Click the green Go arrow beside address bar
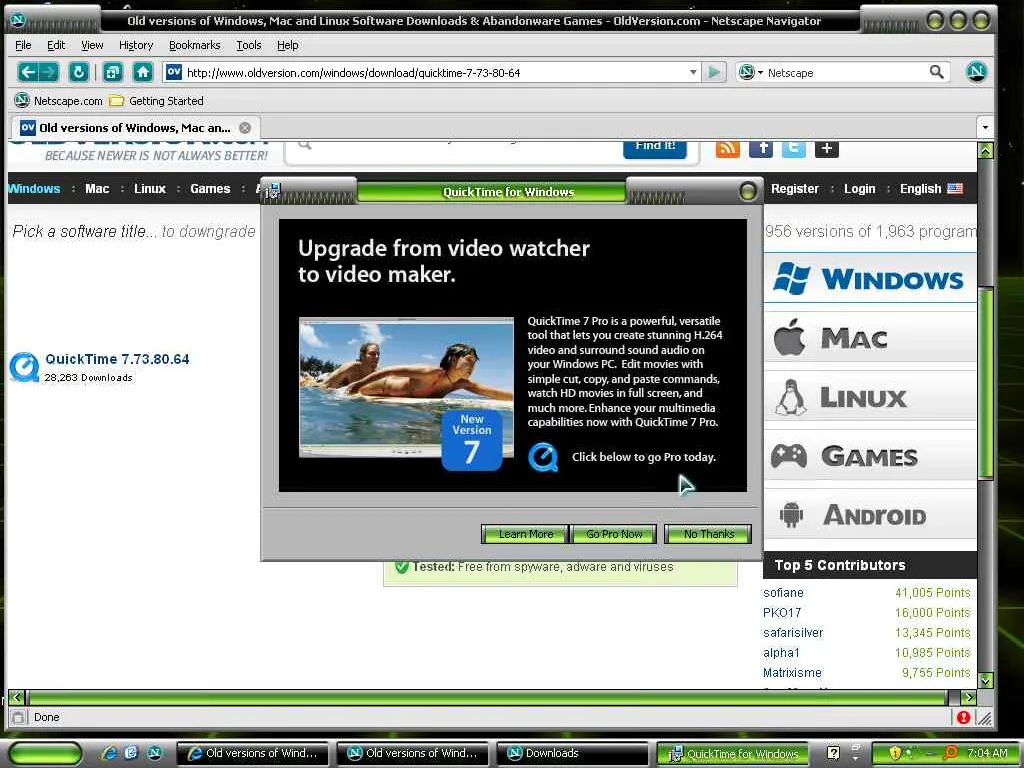 coord(714,72)
